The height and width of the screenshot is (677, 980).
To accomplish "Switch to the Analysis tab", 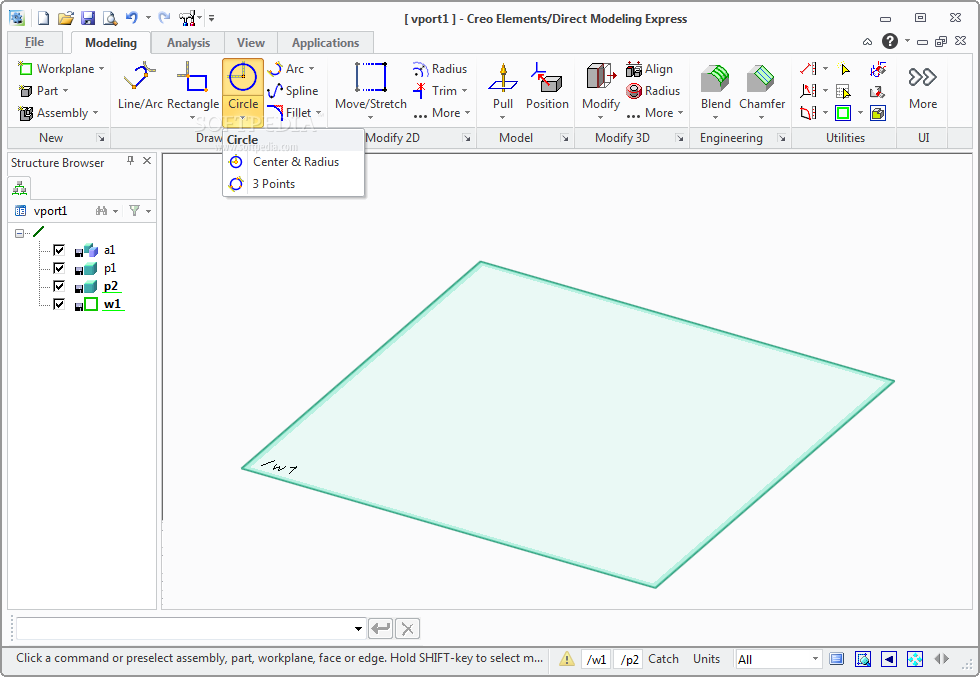I will point(188,43).
